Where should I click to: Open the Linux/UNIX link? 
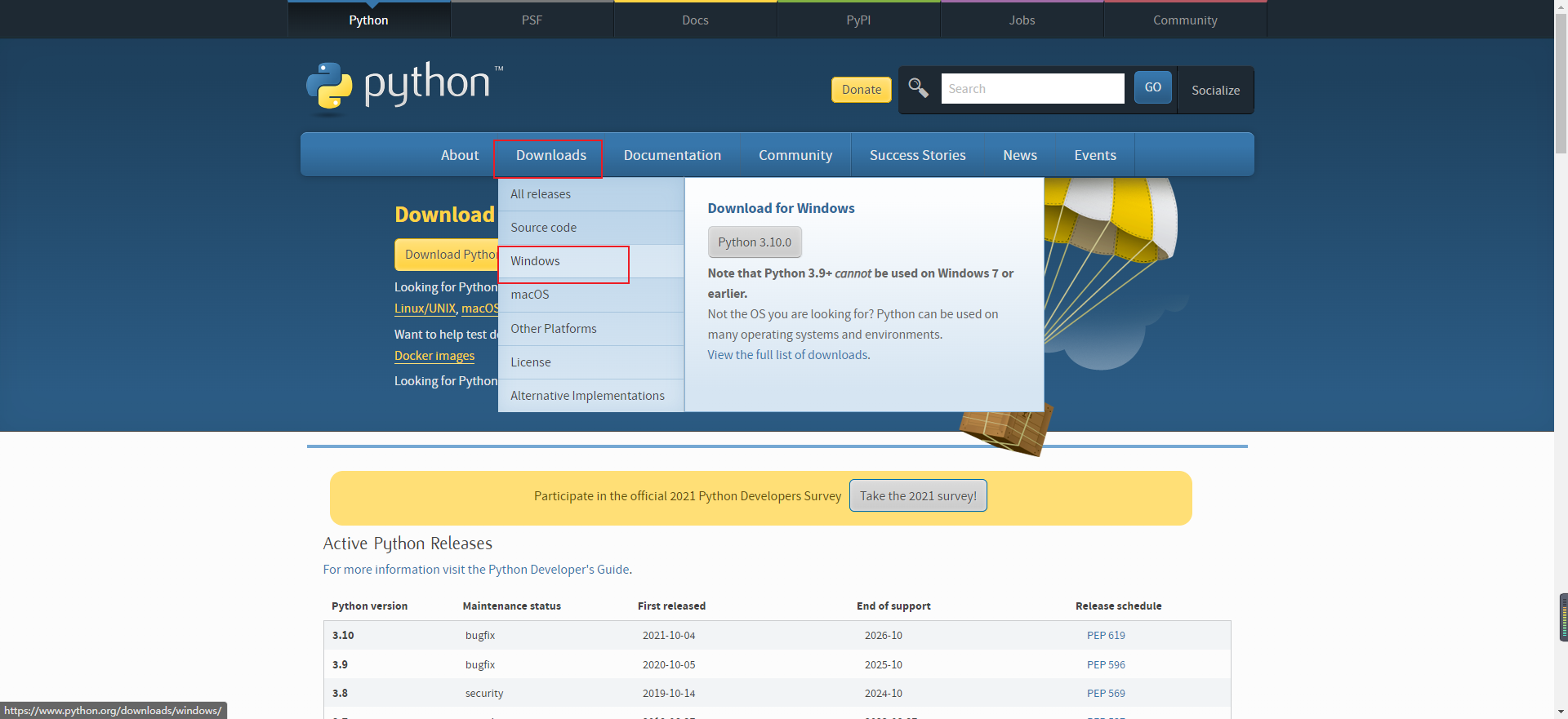click(425, 308)
